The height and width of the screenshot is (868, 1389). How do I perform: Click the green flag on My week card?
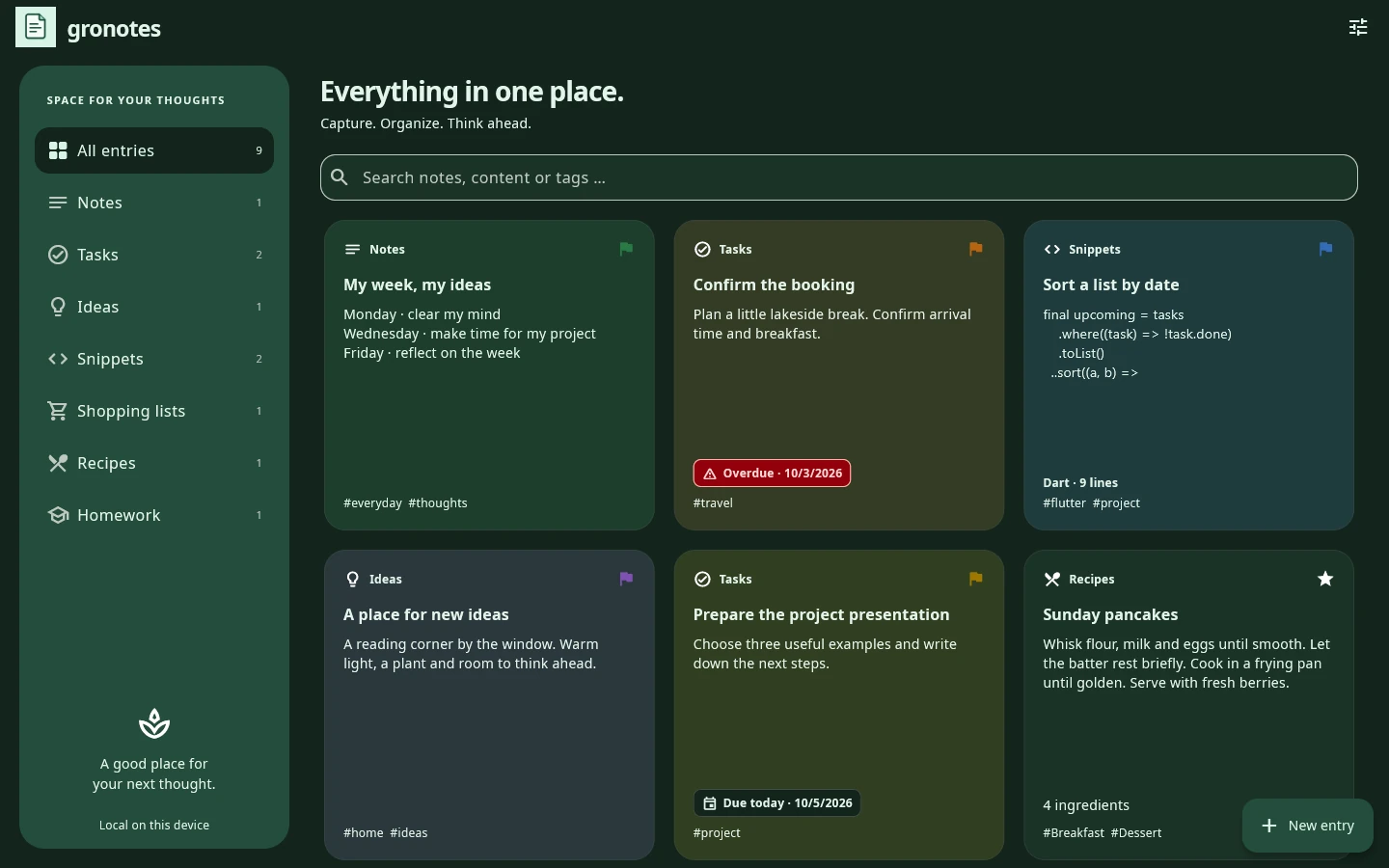626,250
